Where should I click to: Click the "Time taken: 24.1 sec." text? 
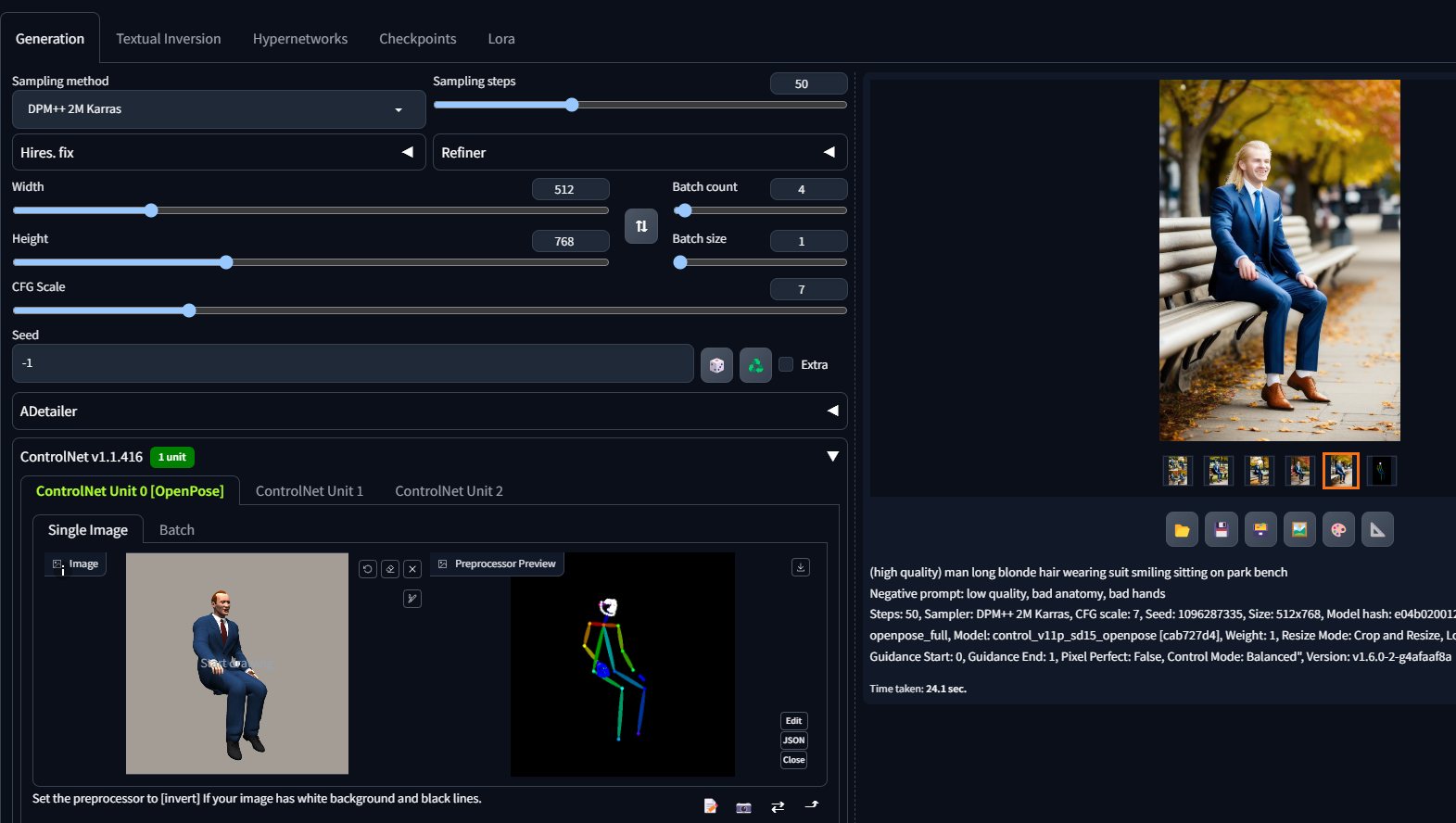point(918,689)
